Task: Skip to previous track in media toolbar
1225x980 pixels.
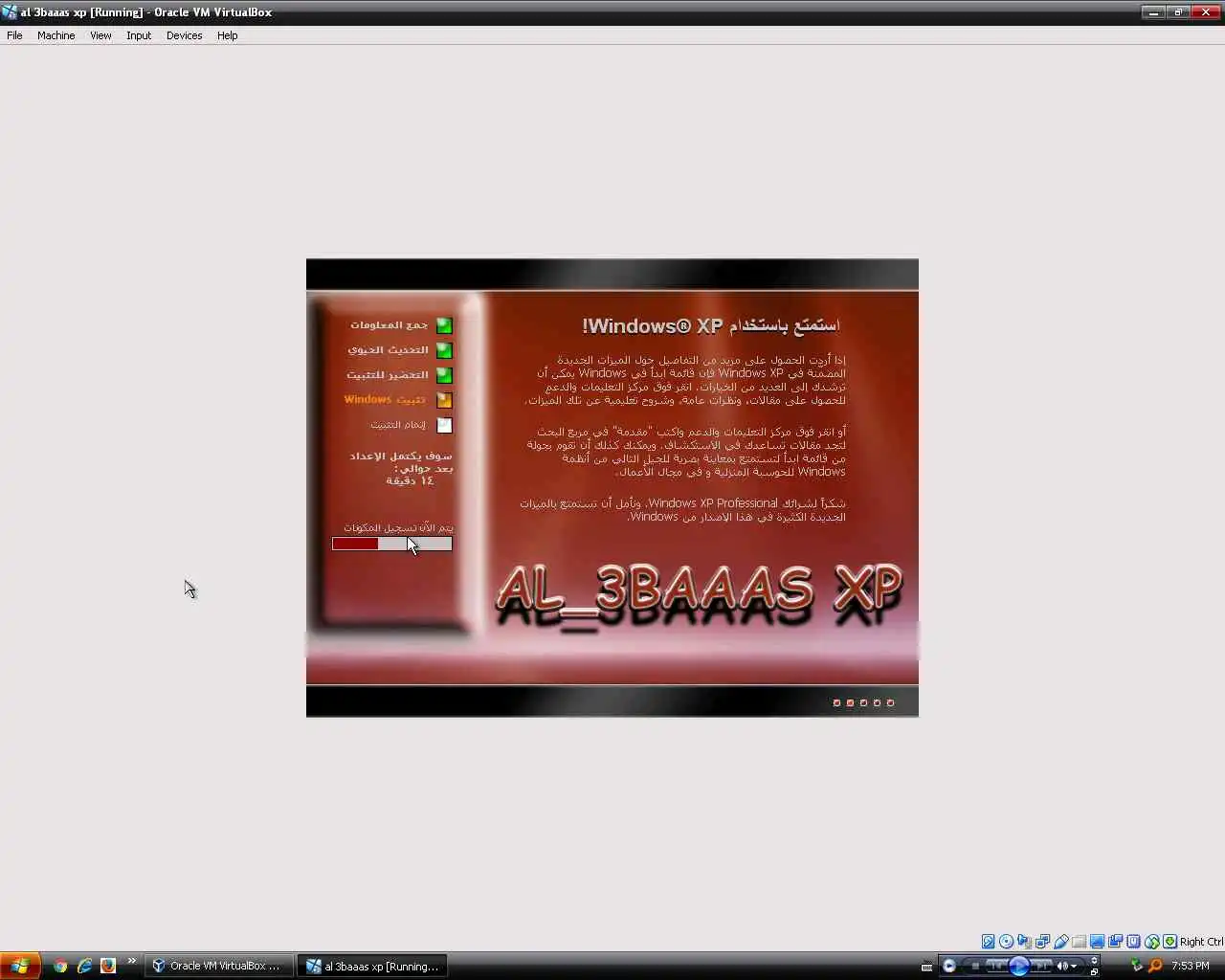Action: click(x=994, y=966)
